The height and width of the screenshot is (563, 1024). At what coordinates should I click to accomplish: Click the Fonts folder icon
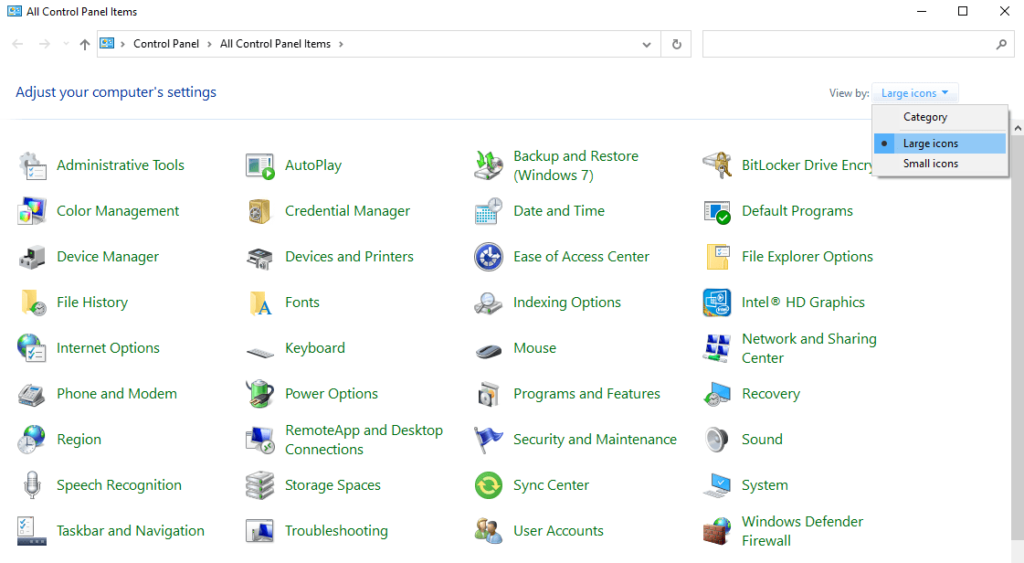(260, 303)
